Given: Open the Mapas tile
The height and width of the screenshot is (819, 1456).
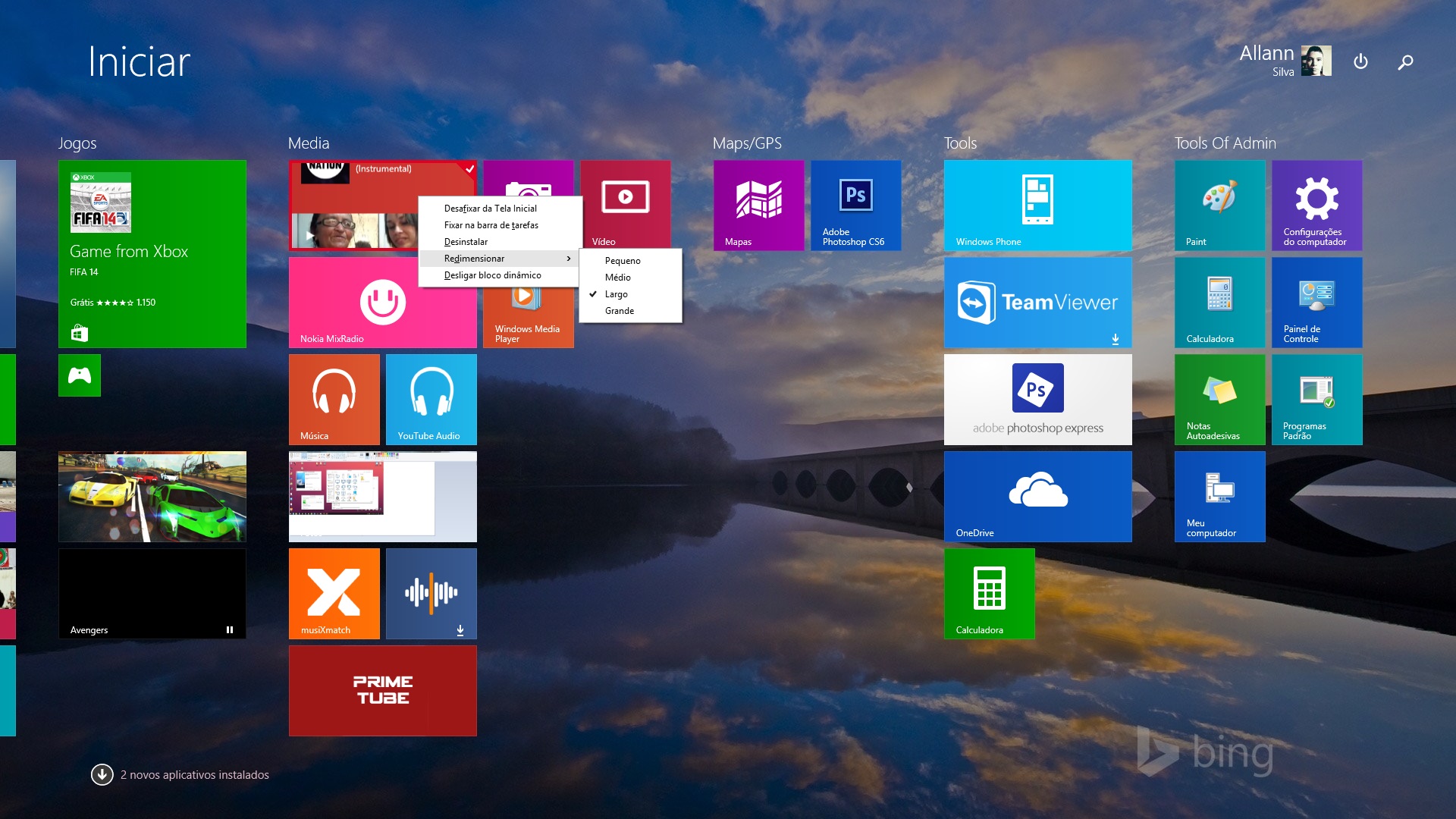Looking at the screenshot, I should (758, 205).
